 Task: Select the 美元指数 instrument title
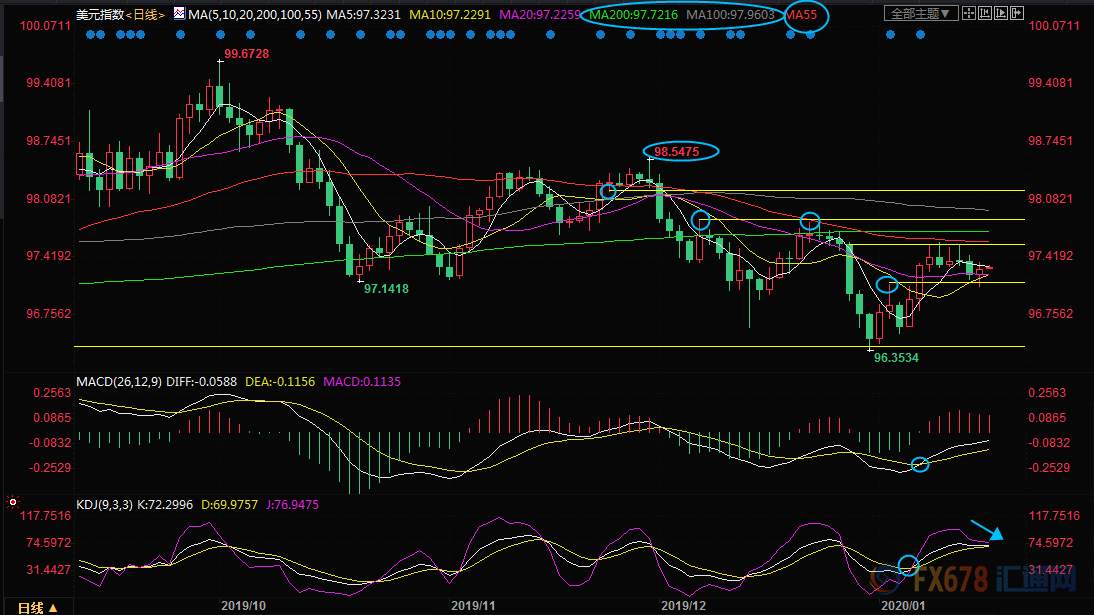pyautogui.click(x=100, y=14)
